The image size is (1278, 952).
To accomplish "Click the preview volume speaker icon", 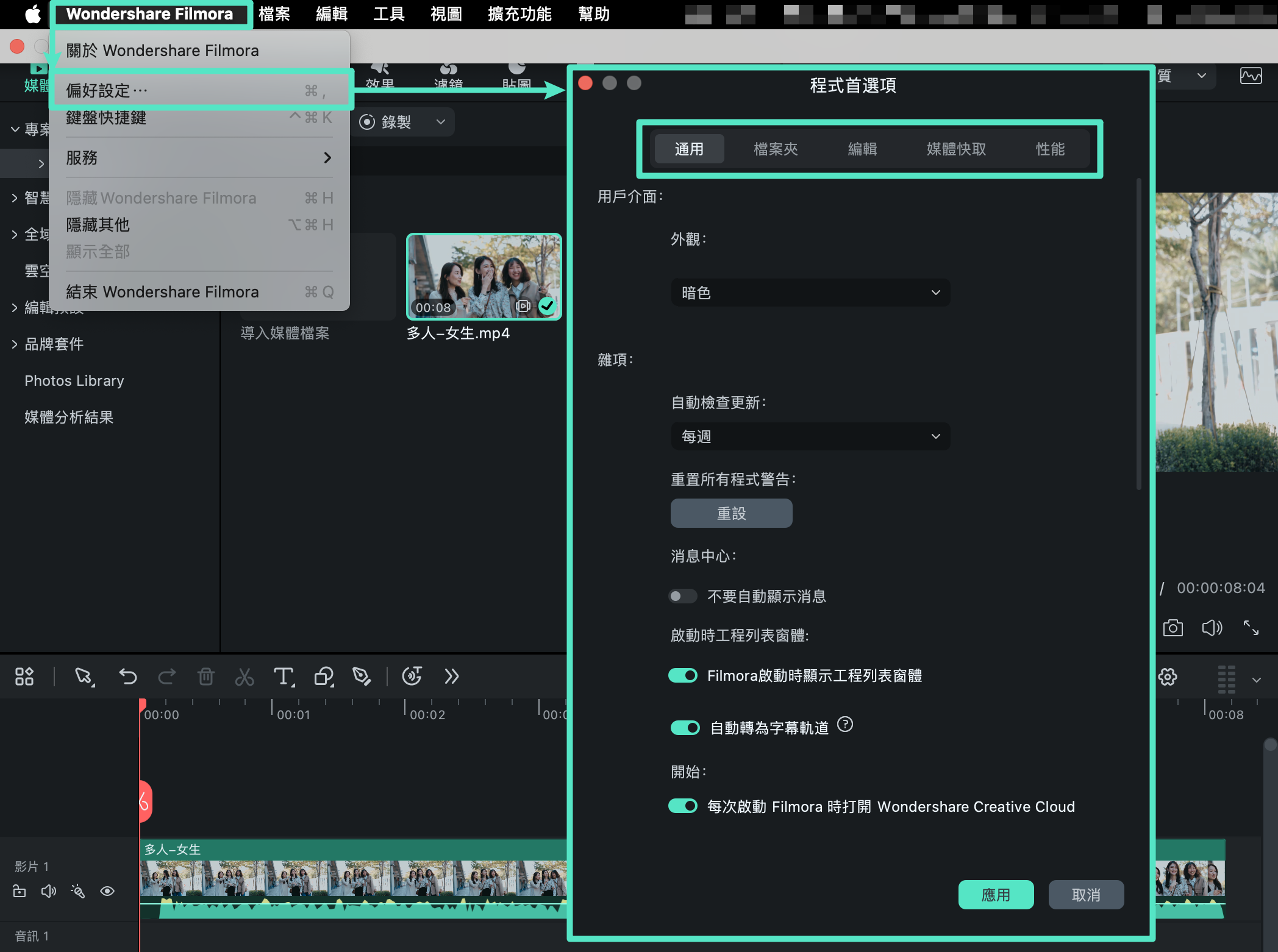I will tap(1212, 628).
